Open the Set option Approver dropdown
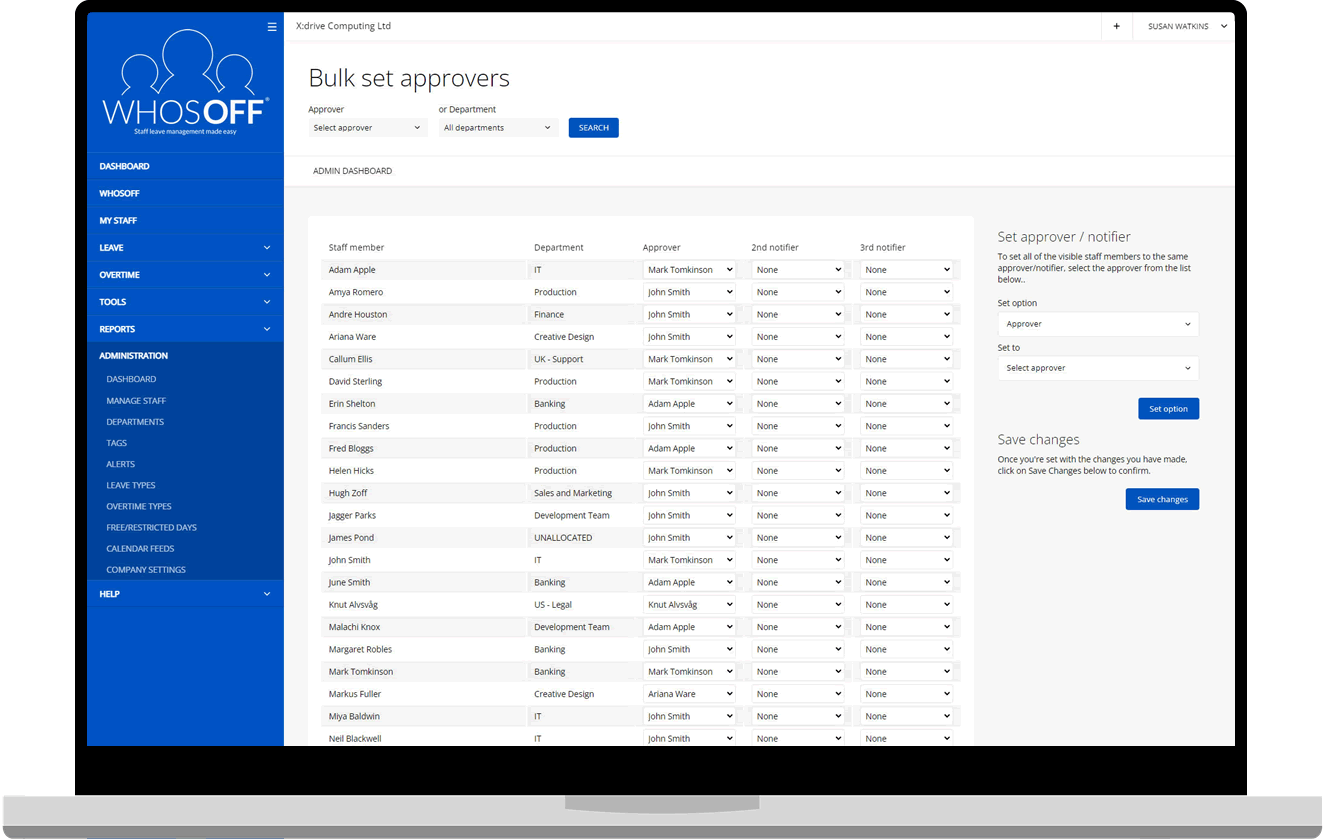 point(1097,324)
